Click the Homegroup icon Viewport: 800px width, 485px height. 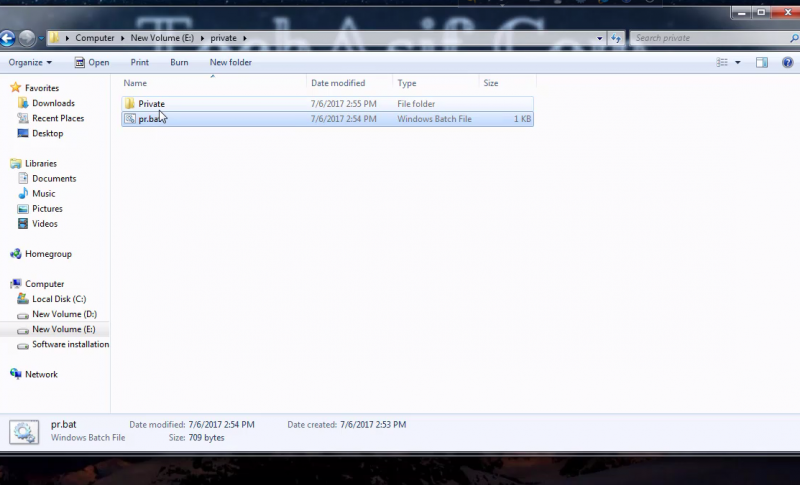point(16,253)
